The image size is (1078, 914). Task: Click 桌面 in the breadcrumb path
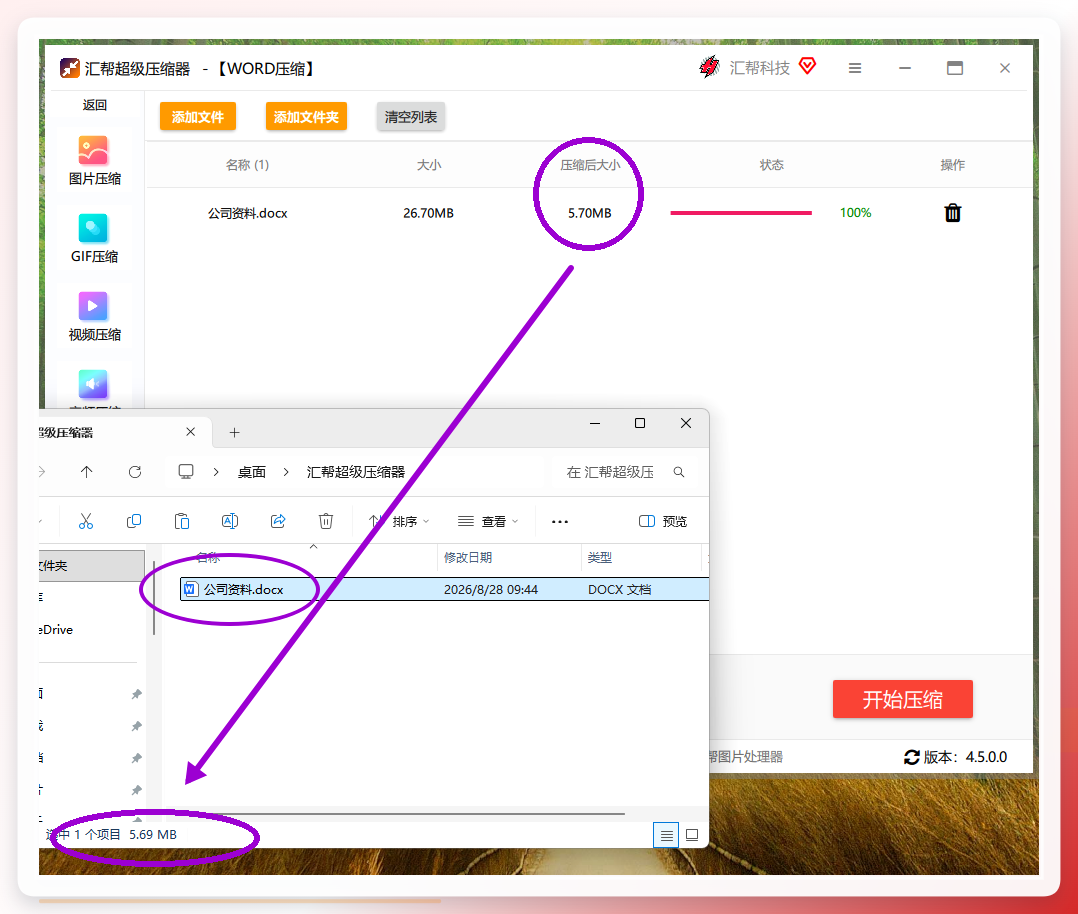pos(252,472)
